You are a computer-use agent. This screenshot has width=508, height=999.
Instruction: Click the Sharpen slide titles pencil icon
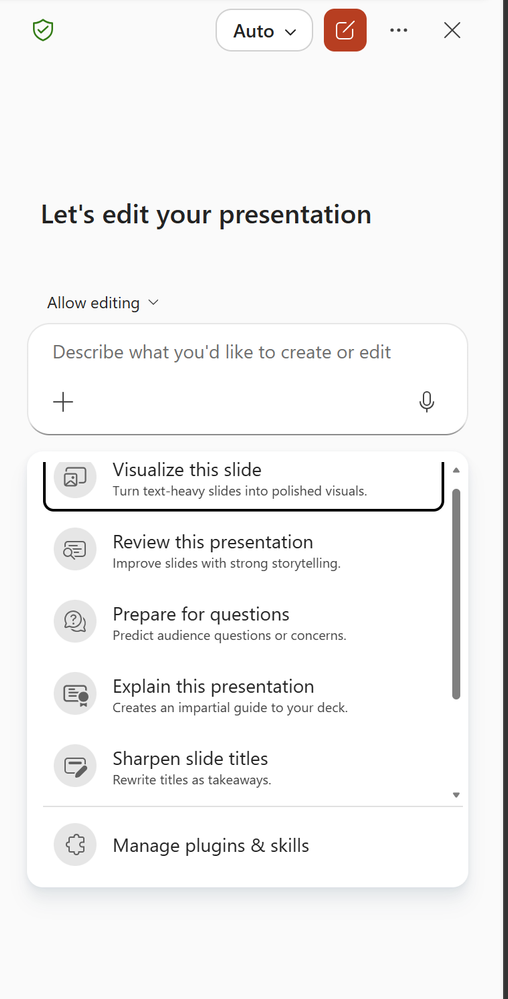point(75,765)
